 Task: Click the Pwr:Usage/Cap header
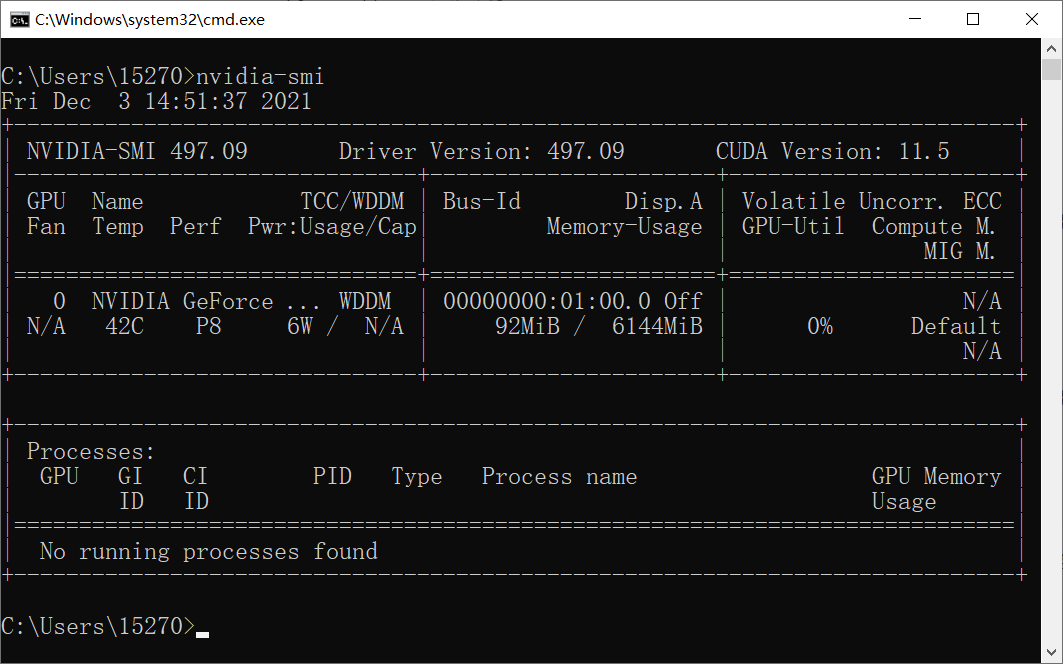332,227
